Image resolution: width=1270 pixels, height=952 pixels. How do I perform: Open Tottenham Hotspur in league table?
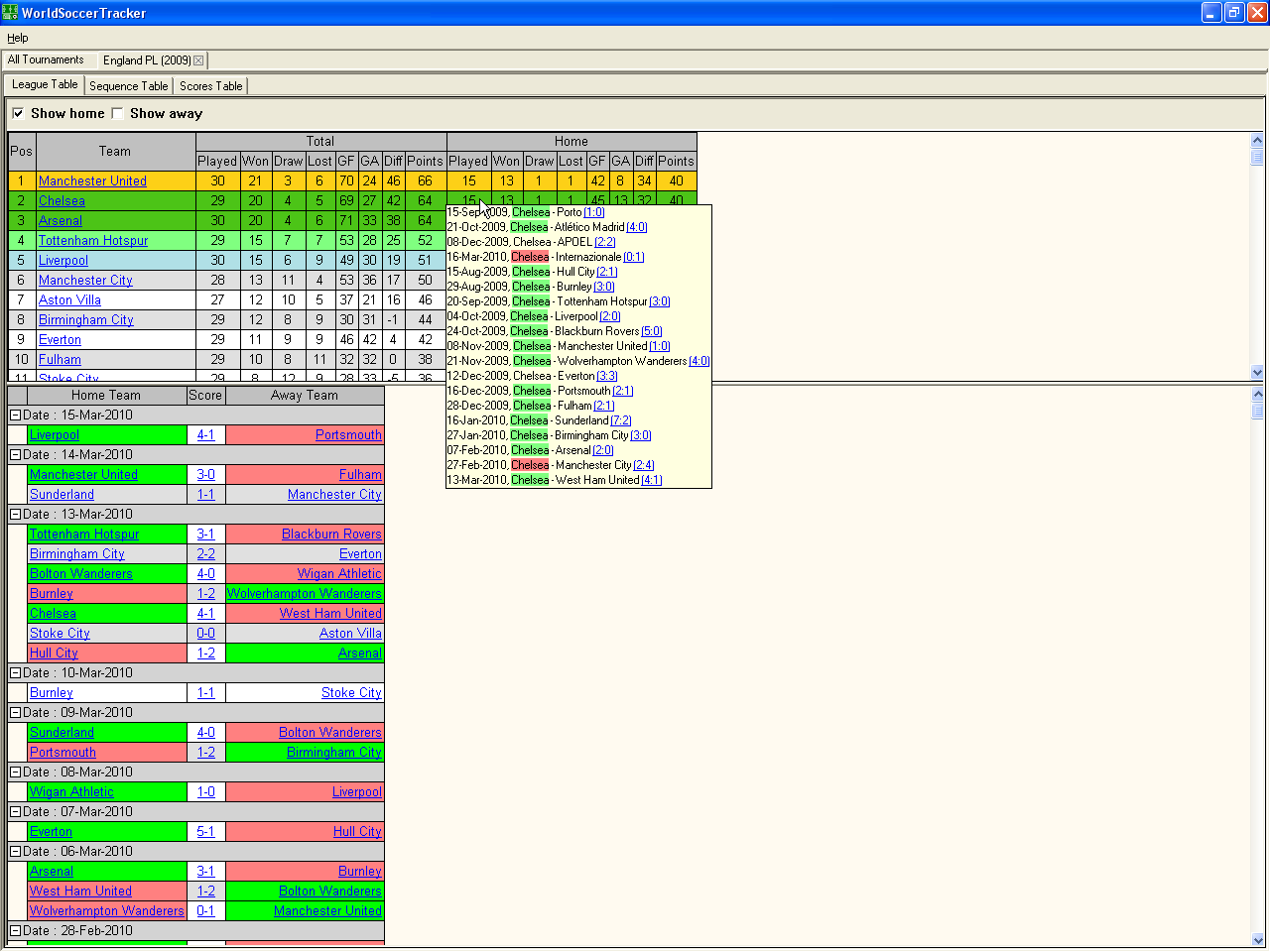pyautogui.click(x=93, y=241)
